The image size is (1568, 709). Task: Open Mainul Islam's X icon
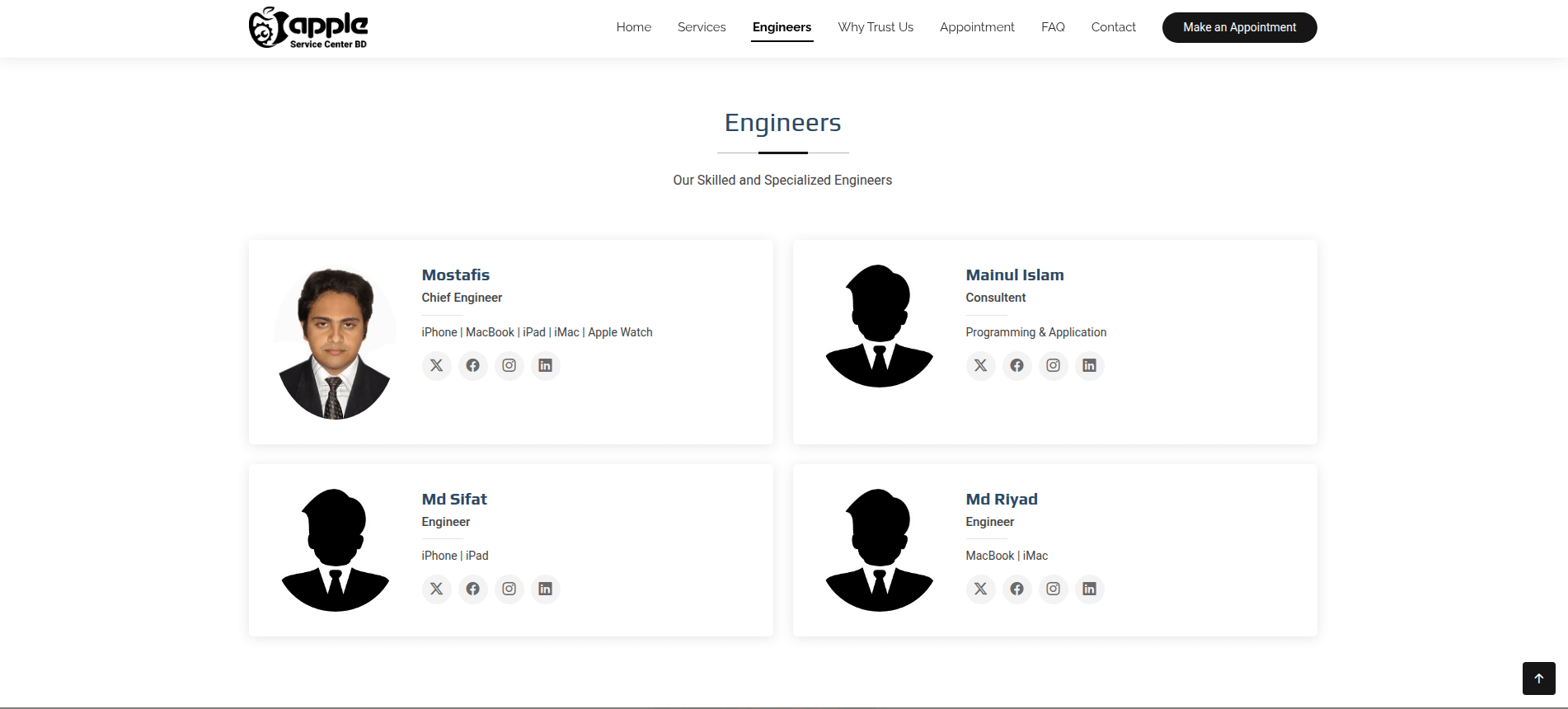(980, 365)
